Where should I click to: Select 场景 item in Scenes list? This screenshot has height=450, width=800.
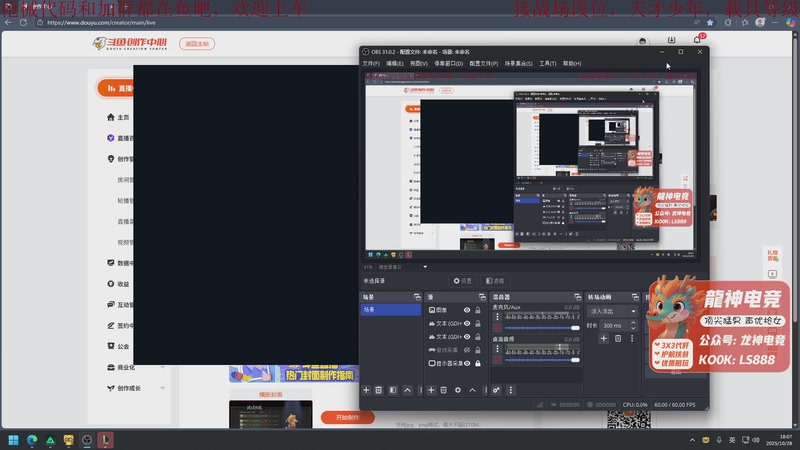tap(391, 310)
